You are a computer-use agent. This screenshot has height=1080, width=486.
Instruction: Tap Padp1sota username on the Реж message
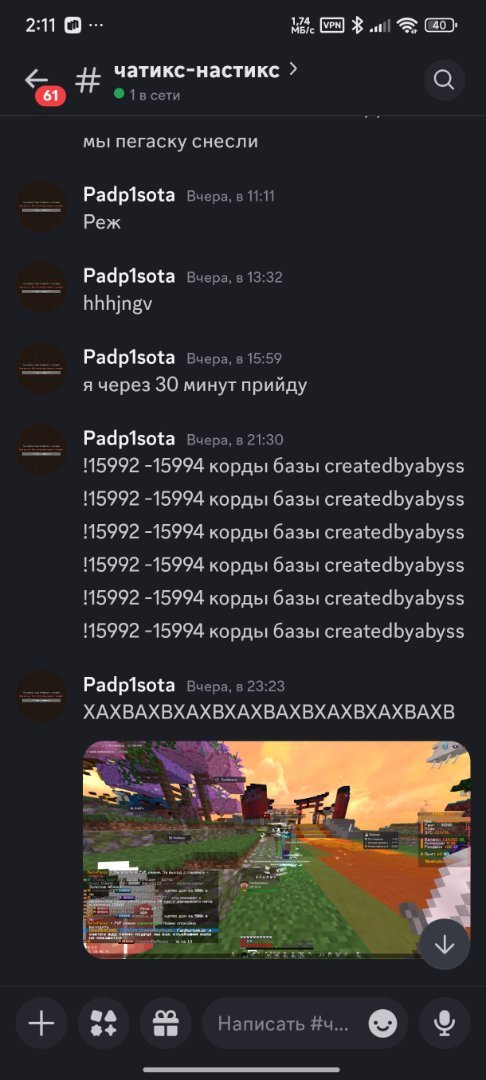click(129, 196)
